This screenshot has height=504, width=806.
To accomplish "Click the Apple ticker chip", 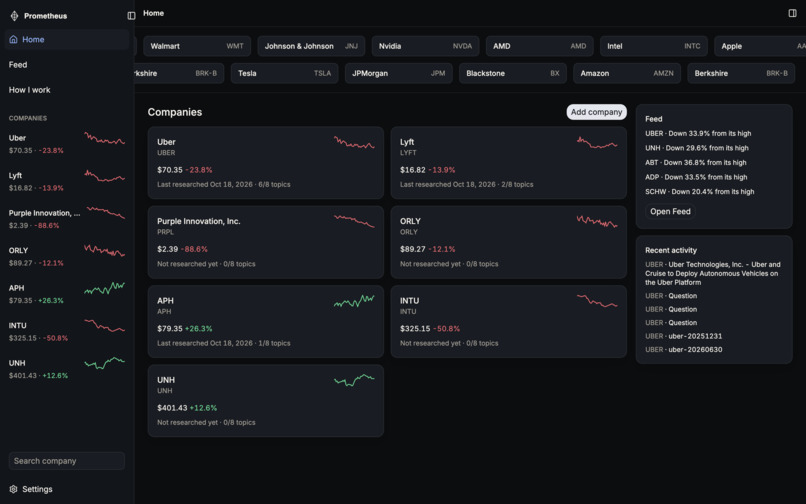I will click(760, 46).
